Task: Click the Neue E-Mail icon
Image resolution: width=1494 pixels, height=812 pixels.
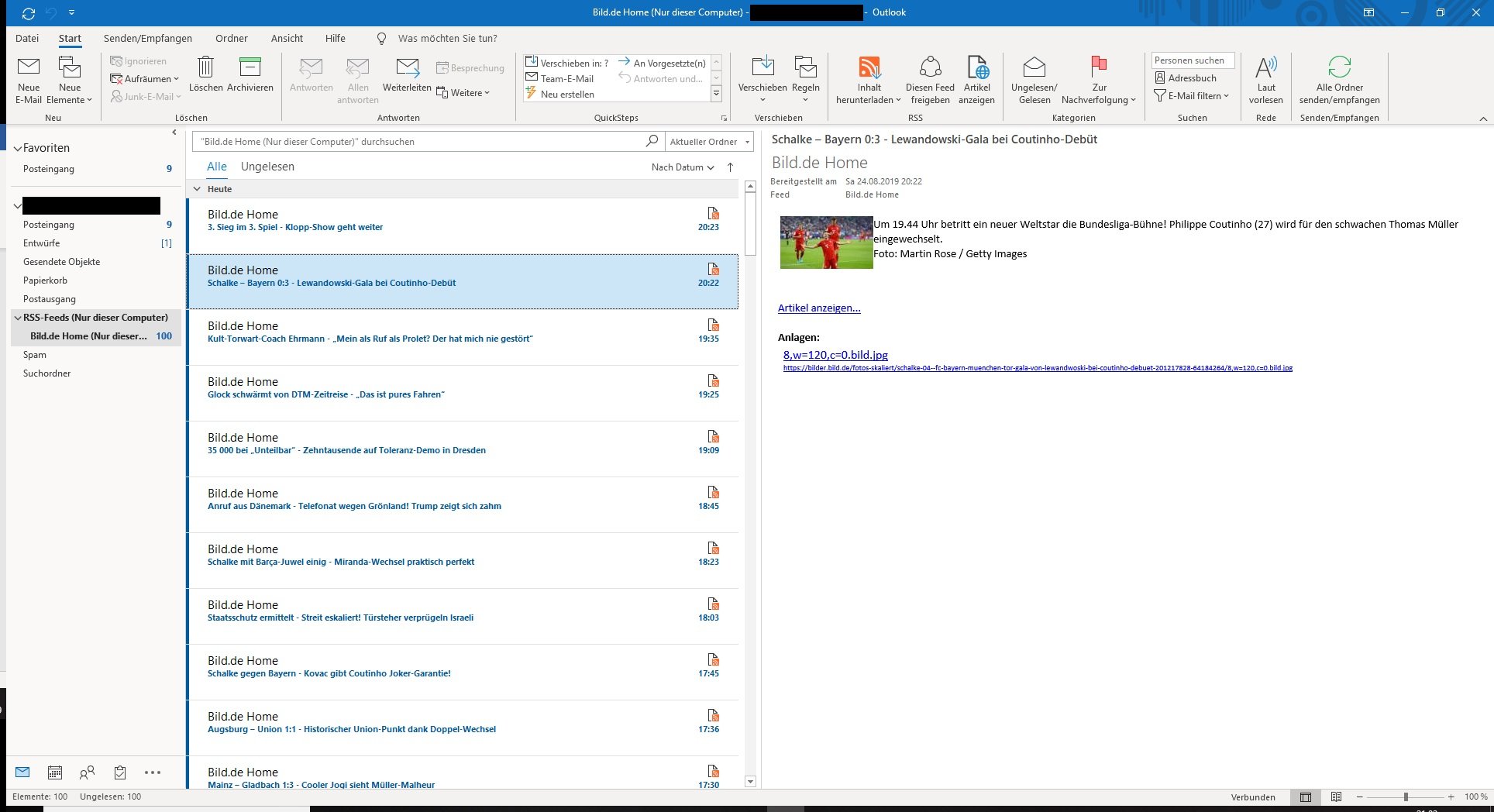Action: point(29,69)
